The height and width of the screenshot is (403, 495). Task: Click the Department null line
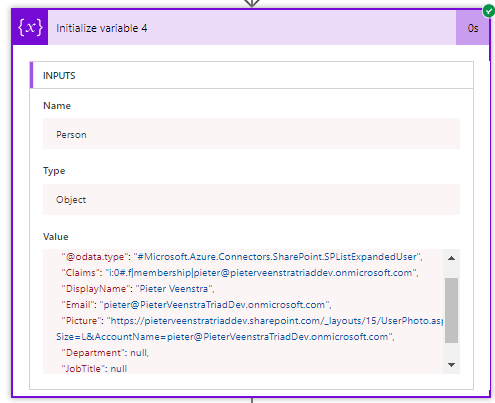click(x=105, y=353)
